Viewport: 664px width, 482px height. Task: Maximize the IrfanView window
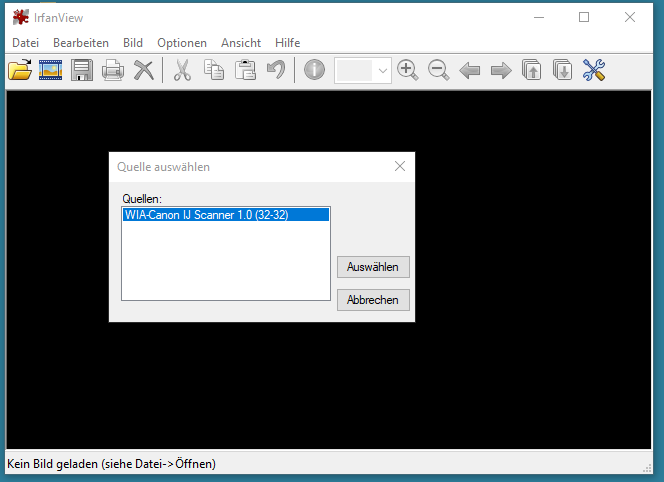(x=584, y=17)
